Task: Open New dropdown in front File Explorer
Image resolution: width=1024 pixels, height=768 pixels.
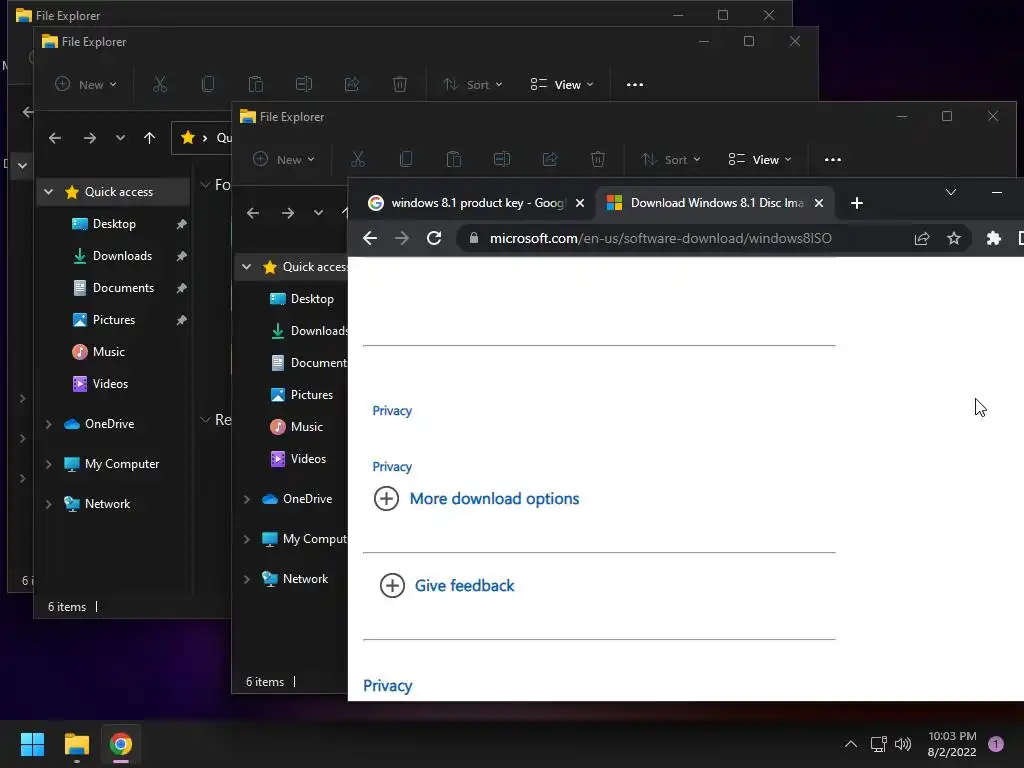Action: 283,159
